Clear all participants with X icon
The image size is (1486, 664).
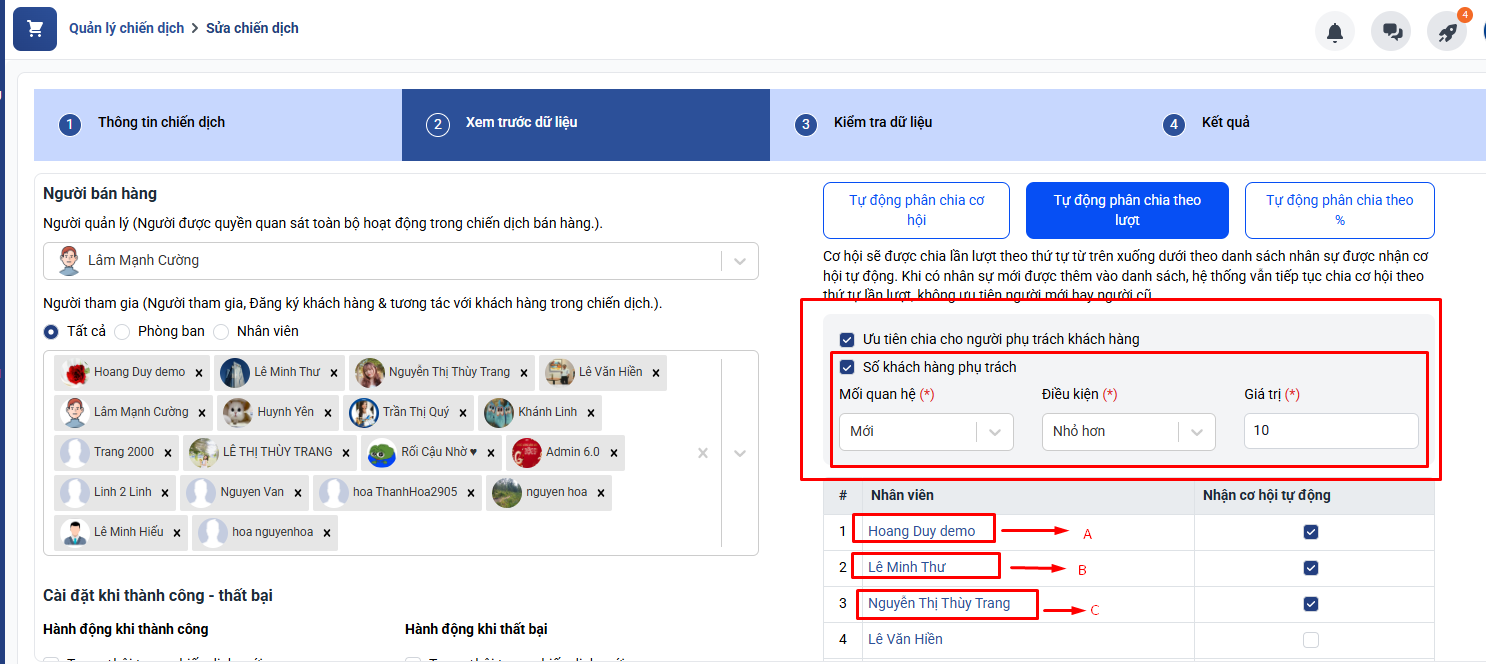pos(702,453)
